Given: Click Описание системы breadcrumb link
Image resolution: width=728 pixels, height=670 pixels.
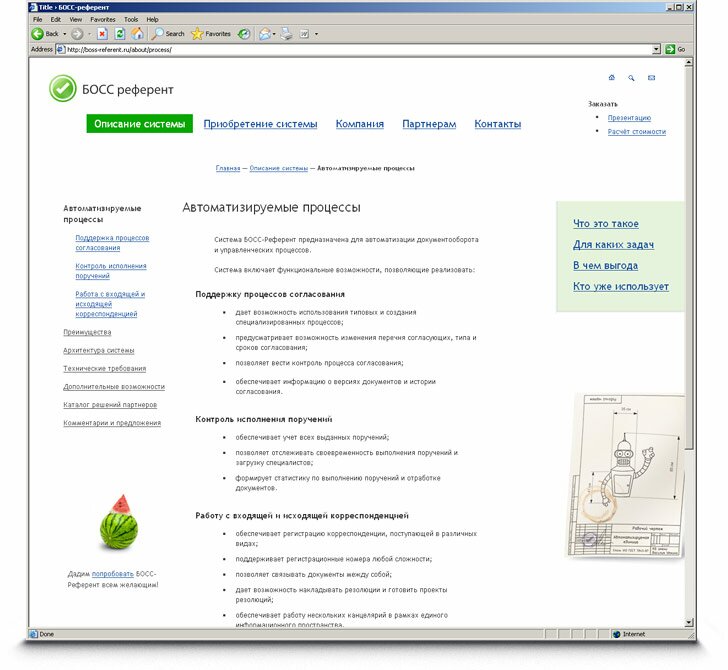Looking at the screenshot, I should pyautogui.click(x=279, y=168).
